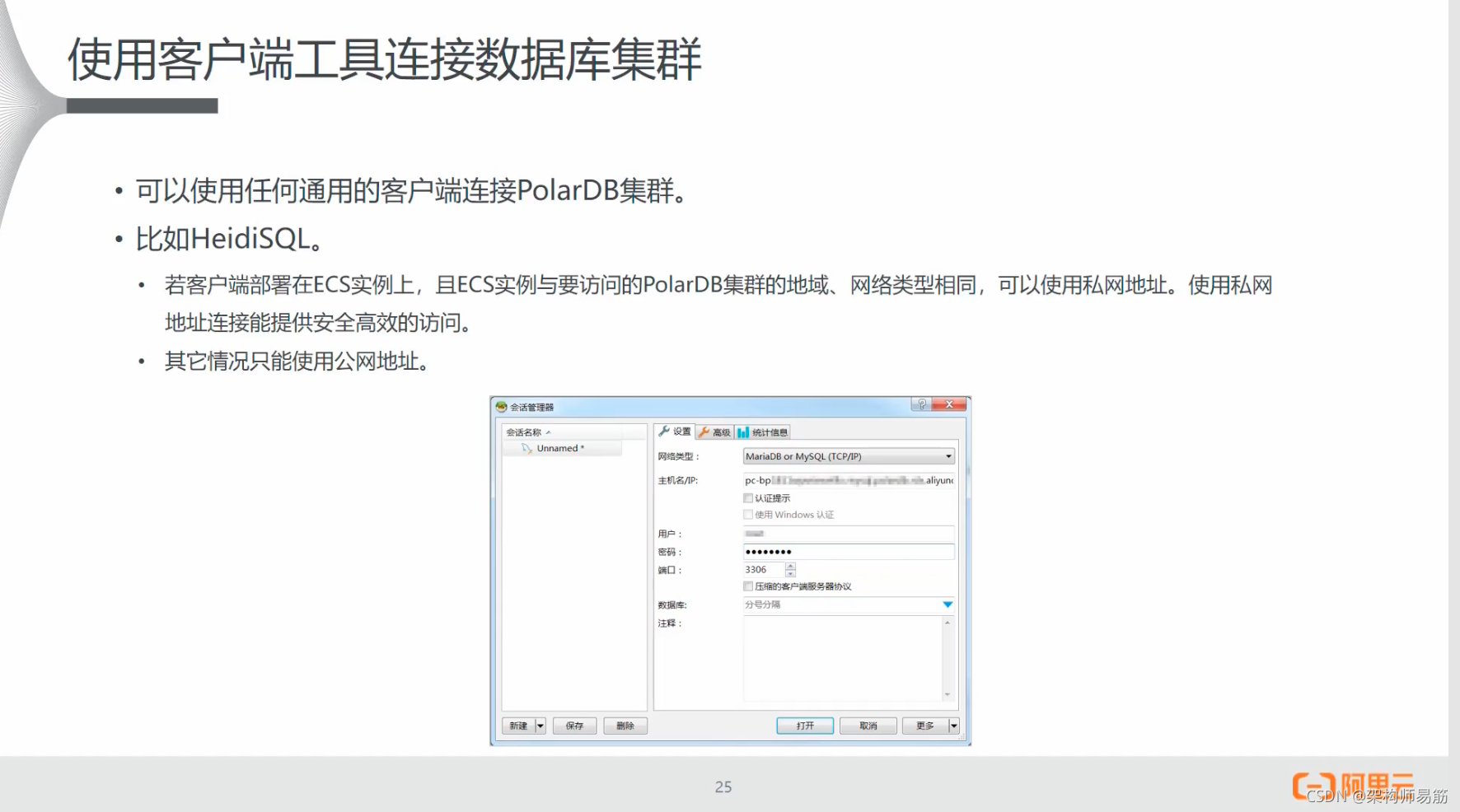Open the 网络类型 dropdown list
Viewport: 1460px width, 812px height.
point(849,456)
